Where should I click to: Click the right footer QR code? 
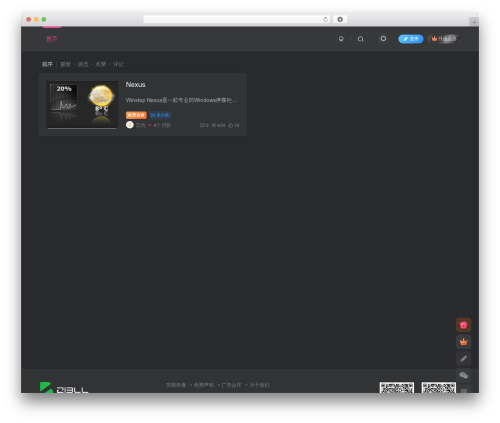pos(439,388)
